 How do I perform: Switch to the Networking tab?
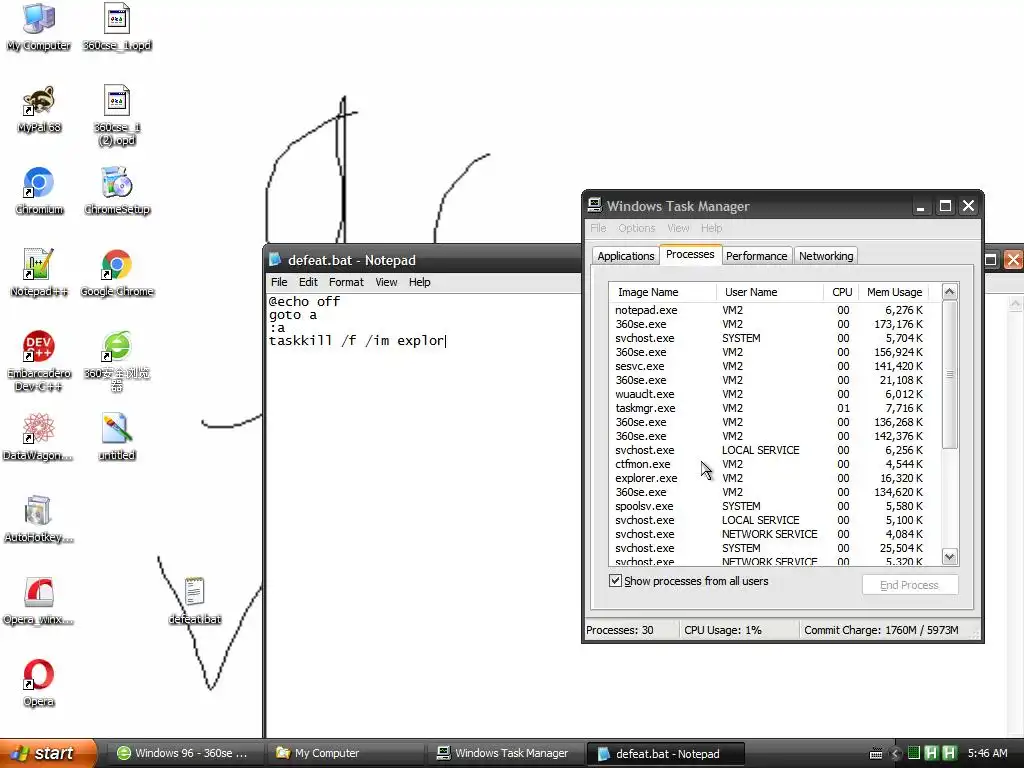[826, 256]
